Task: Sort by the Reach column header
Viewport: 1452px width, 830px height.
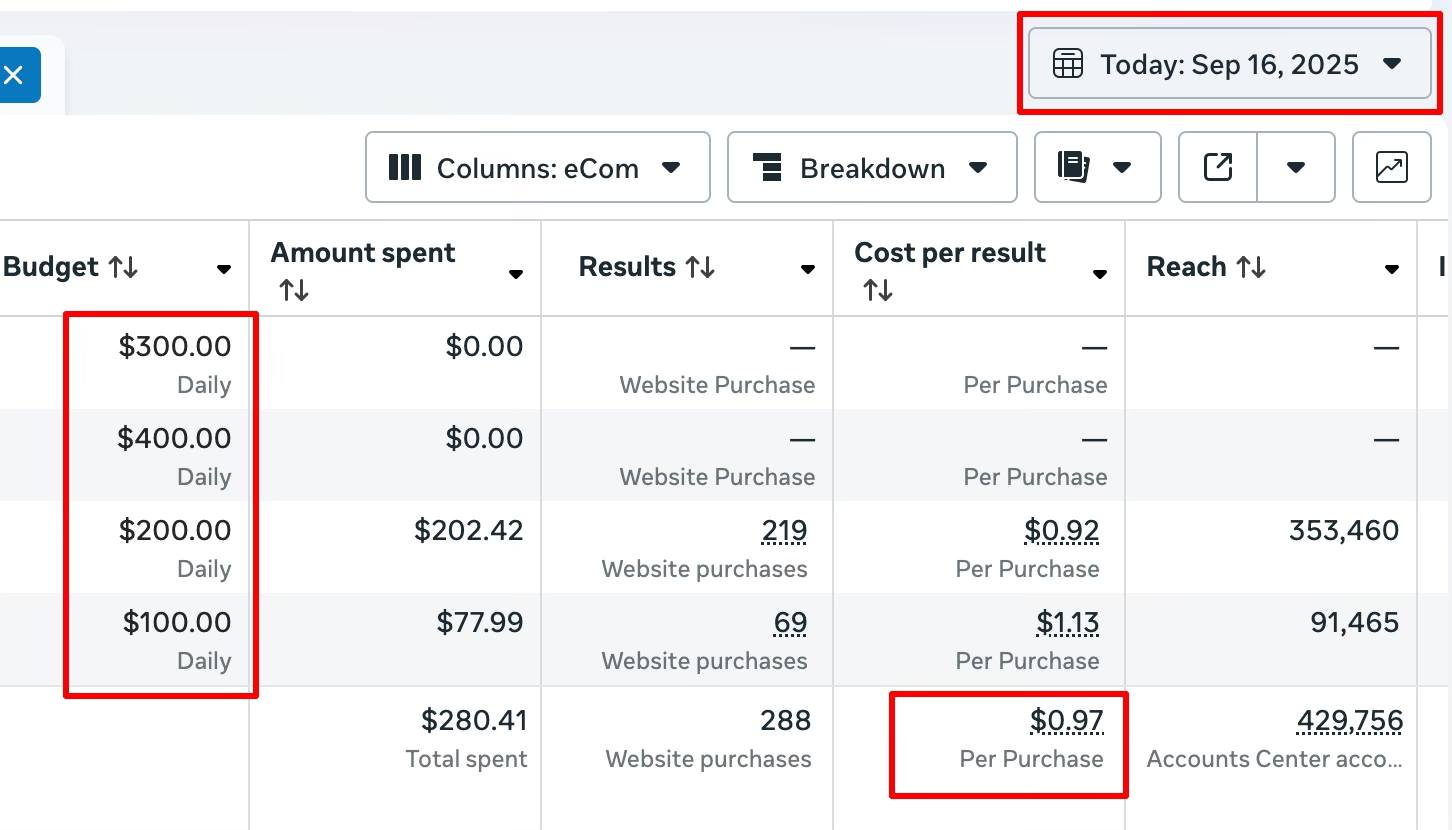Action: (x=1205, y=267)
